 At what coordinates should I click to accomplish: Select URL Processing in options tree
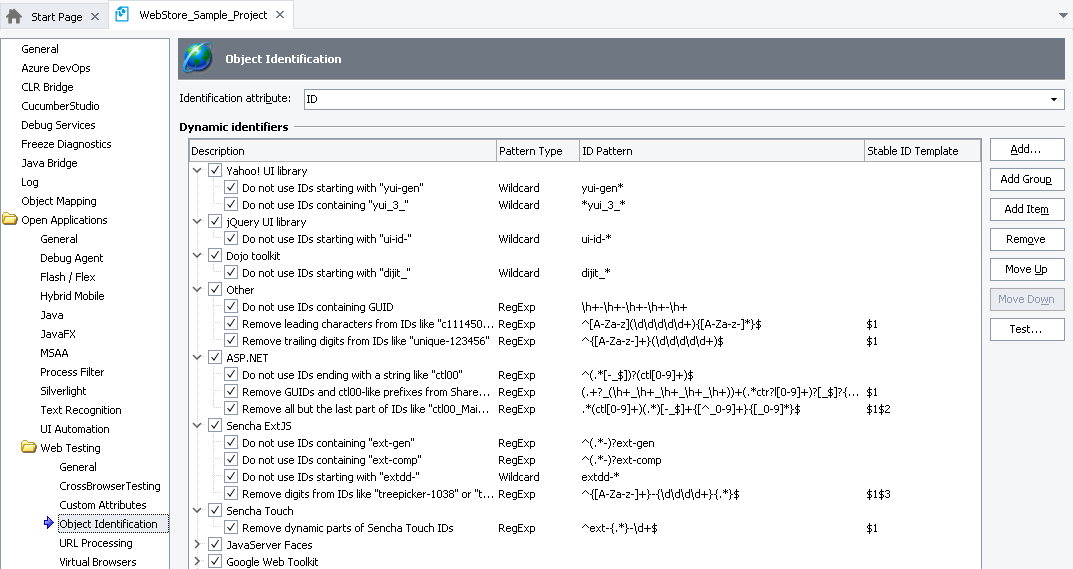95,543
